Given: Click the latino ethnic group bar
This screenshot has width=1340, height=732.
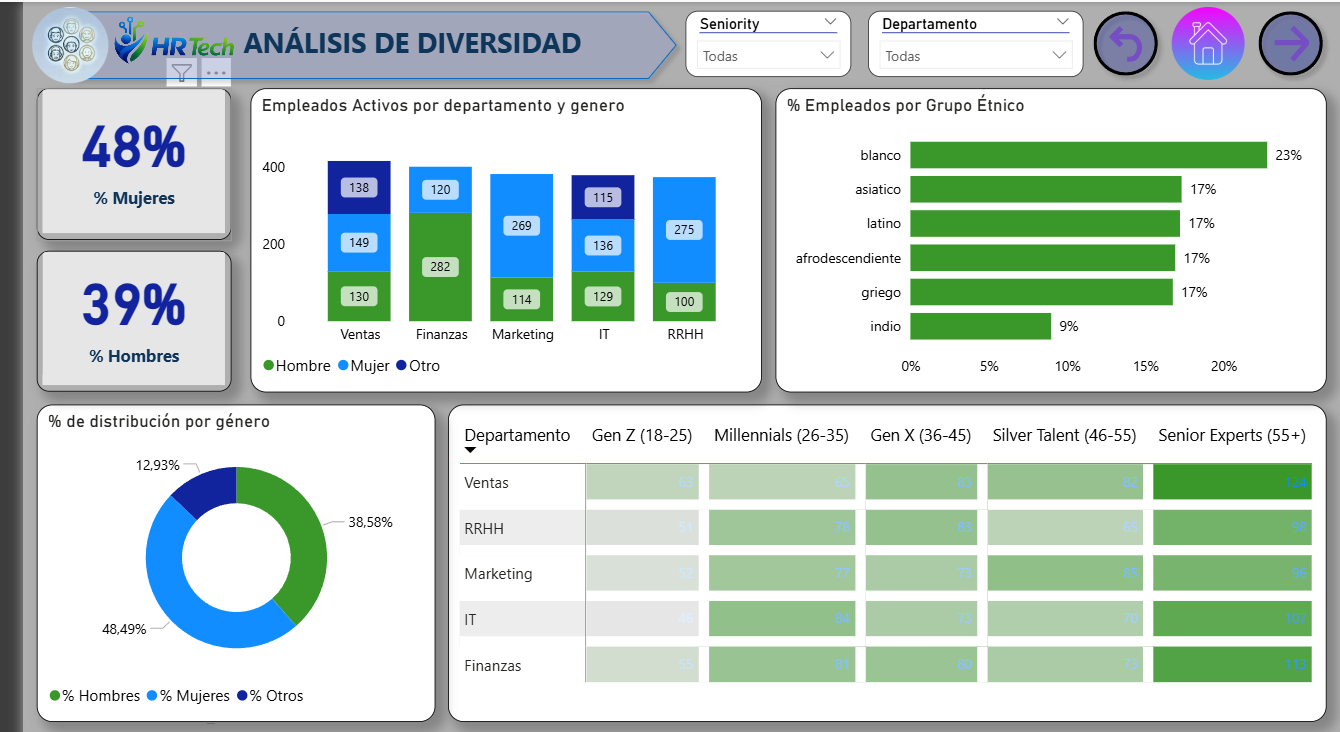Looking at the screenshot, I should [x=1046, y=223].
